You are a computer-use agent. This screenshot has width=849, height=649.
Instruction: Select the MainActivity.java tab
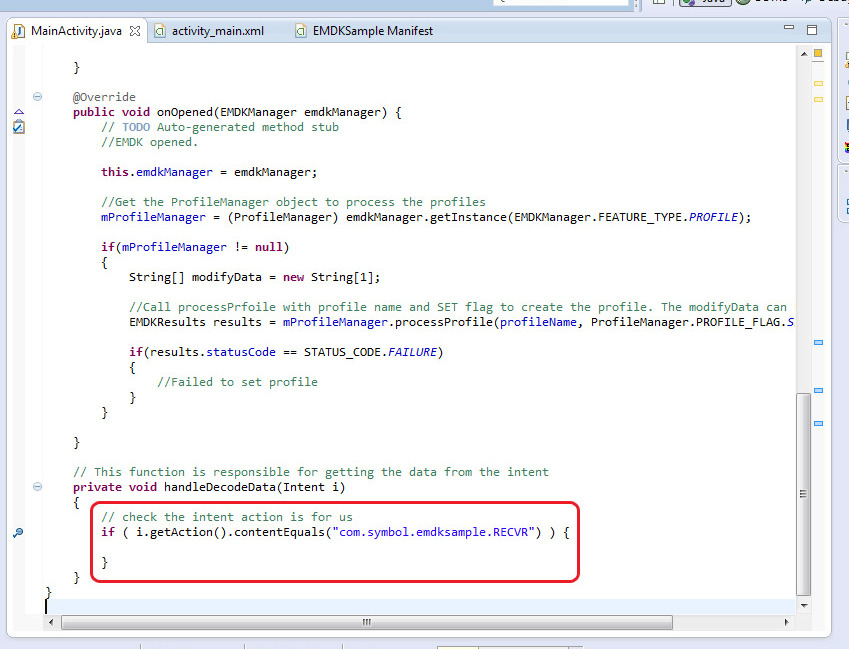[x=75, y=31]
